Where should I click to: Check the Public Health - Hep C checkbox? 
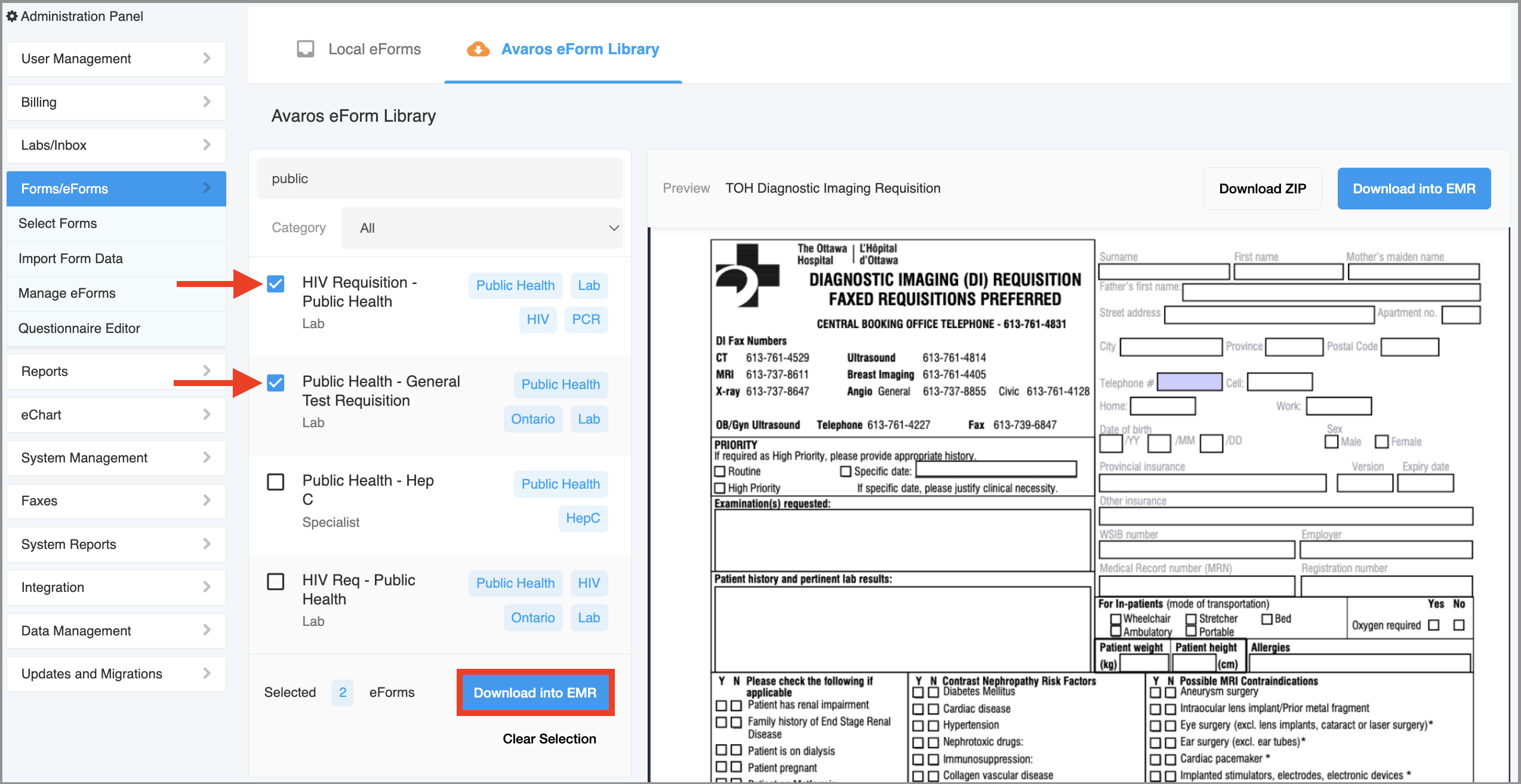[x=275, y=481]
